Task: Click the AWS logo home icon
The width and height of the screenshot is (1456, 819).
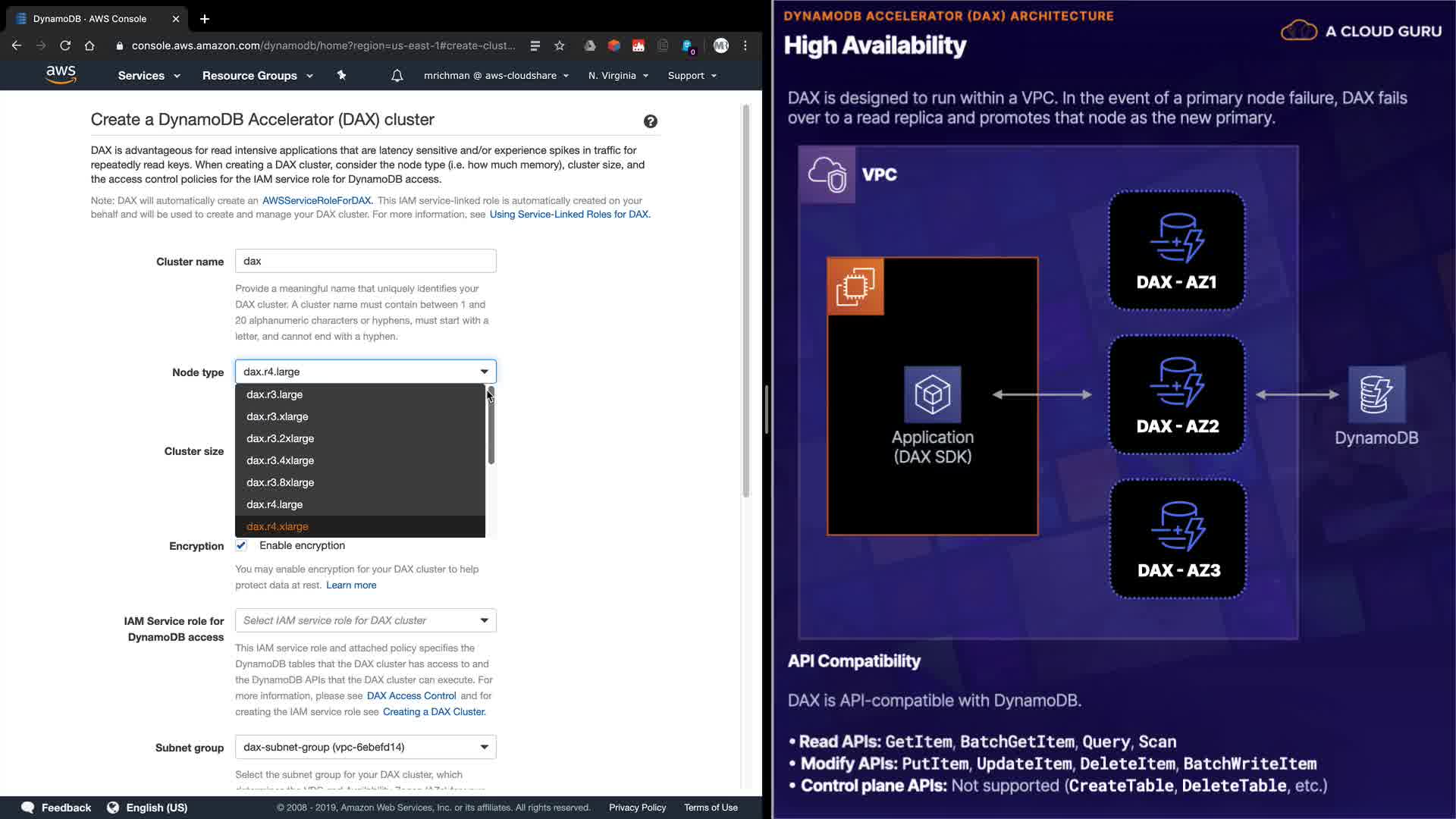Action: tap(61, 74)
